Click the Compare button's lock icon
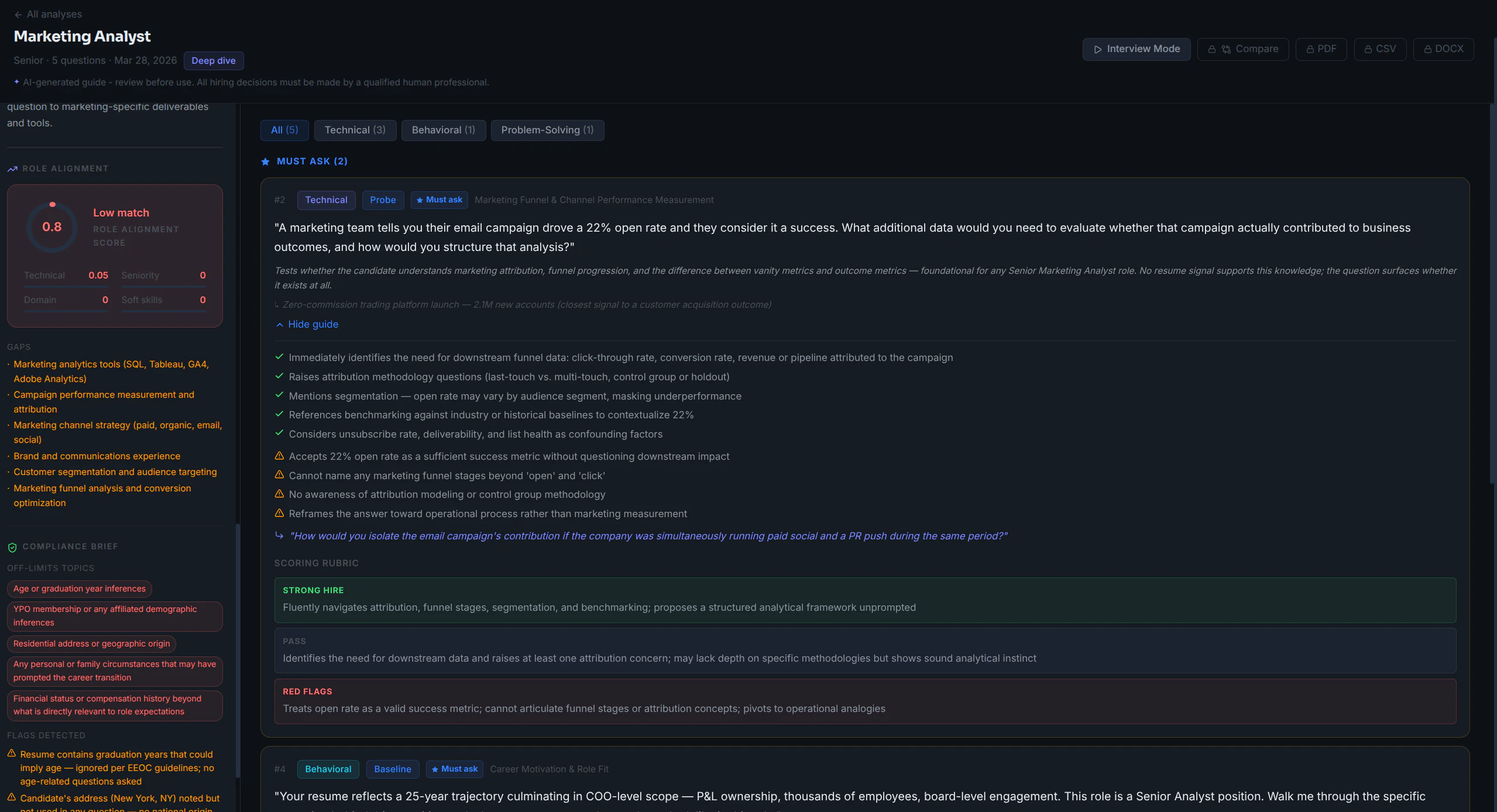 tap(1212, 49)
